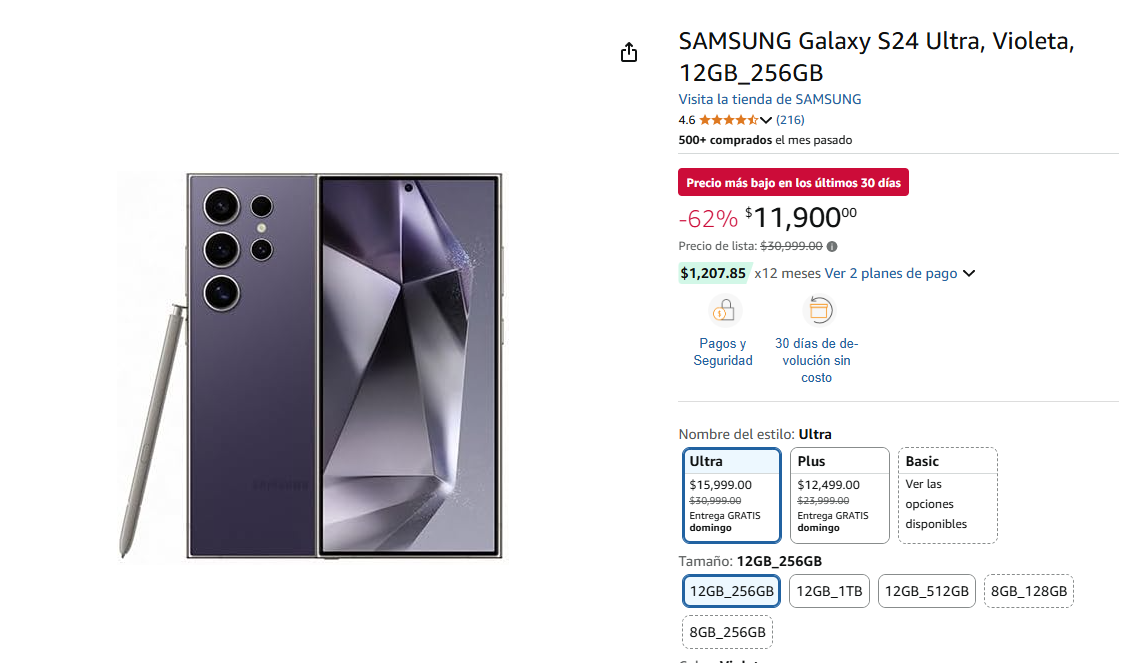Select the Basic style option
Viewport: 1139px width, 663px height.
(x=947, y=495)
